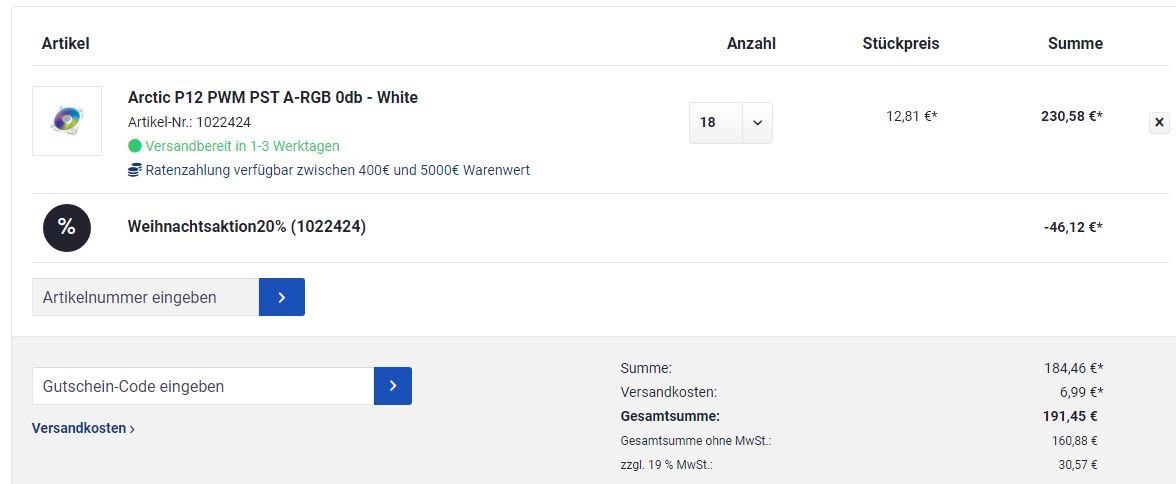Screen dimensions: 1176x484
Task: Remove the Arctic P12 item with the X
Action: click(x=1159, y=122)
